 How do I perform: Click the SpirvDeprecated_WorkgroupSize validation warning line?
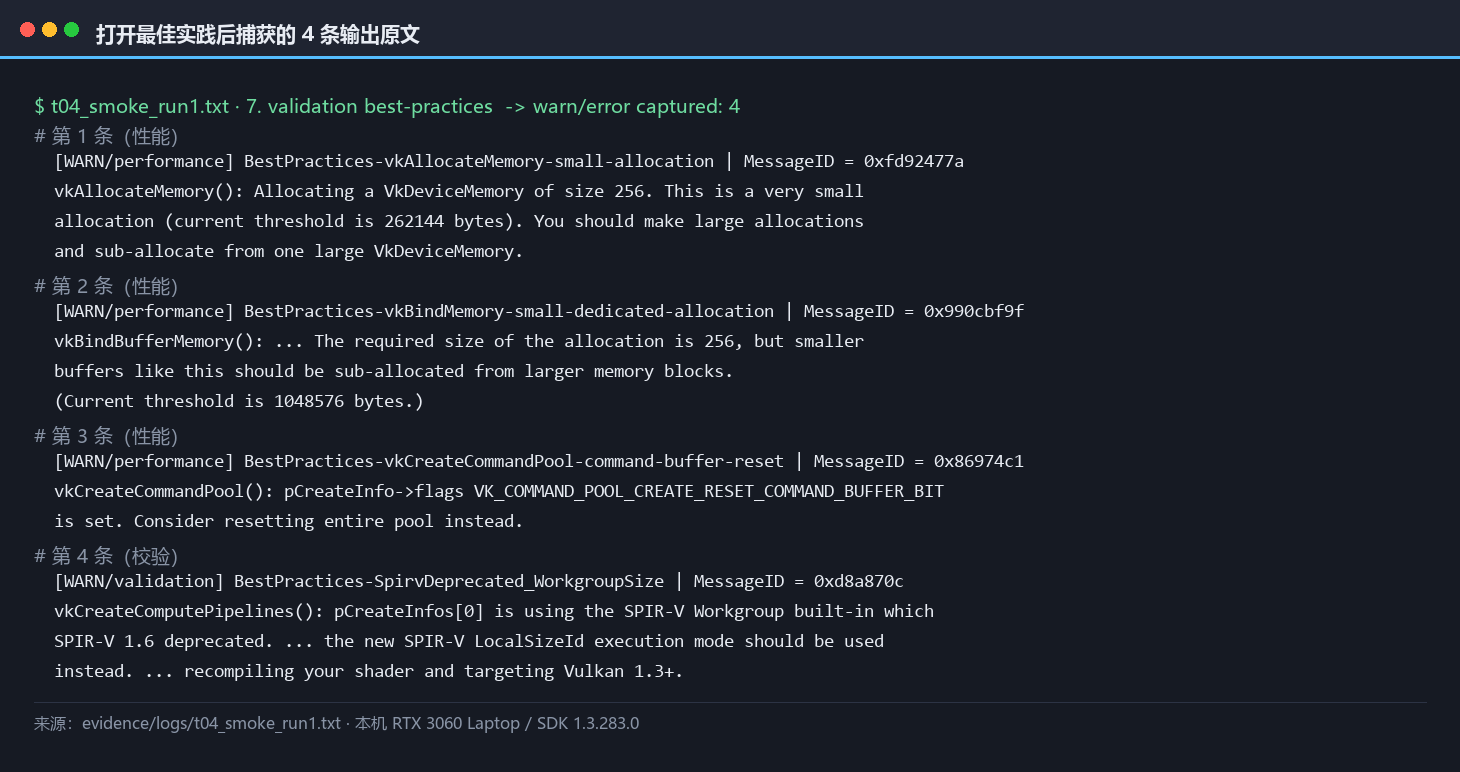(479, 581)
